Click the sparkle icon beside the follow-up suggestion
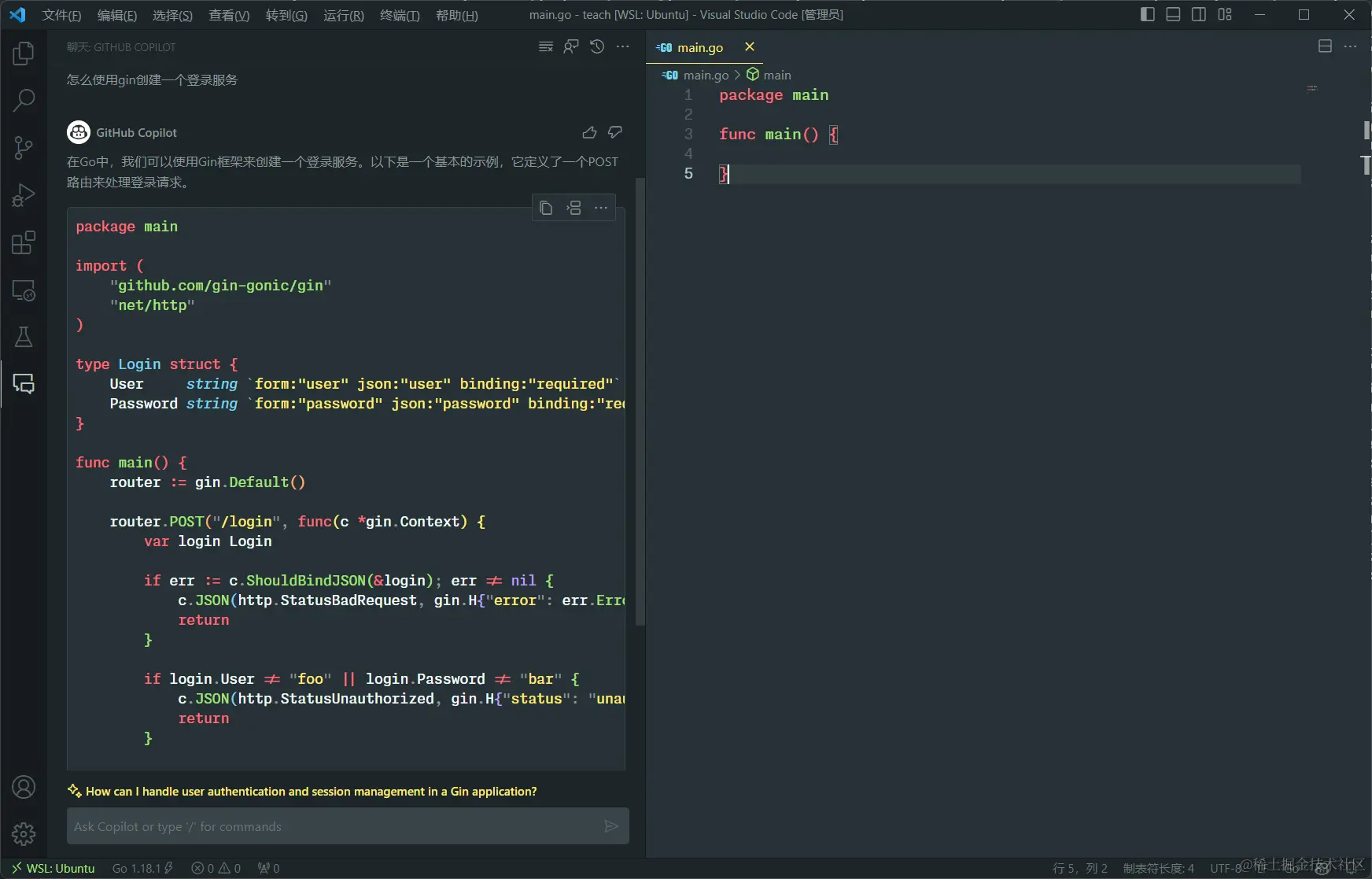The image size is (1372, 879). click(75, 791)
